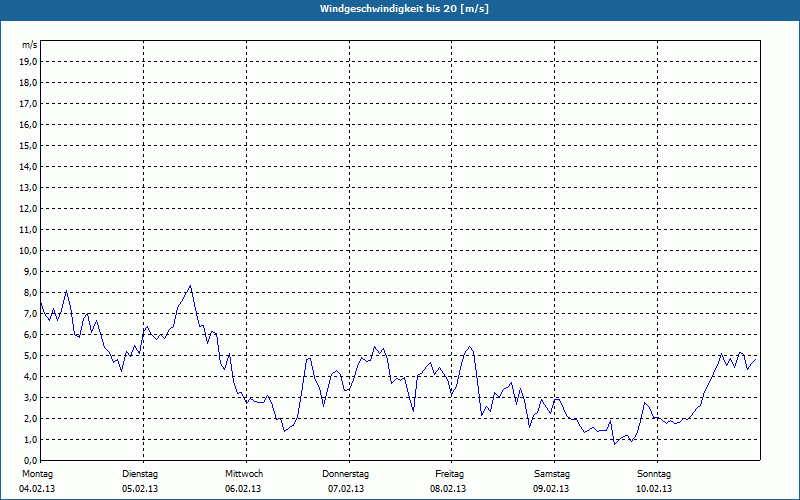This screenshot has width=800, height=500.
Task: Click the 17,0 y-axis label
Action: (28, 104)
